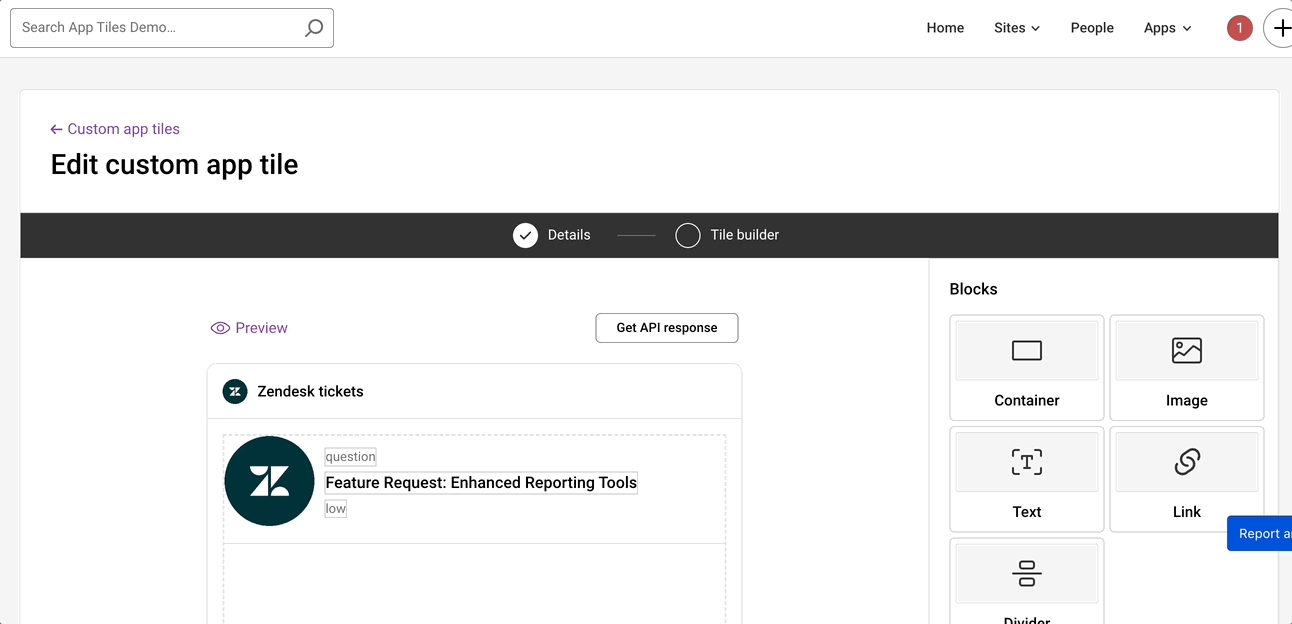Open the Home menu item
The height and width of the screenshot is (624, 1292).
coord(945,28)
